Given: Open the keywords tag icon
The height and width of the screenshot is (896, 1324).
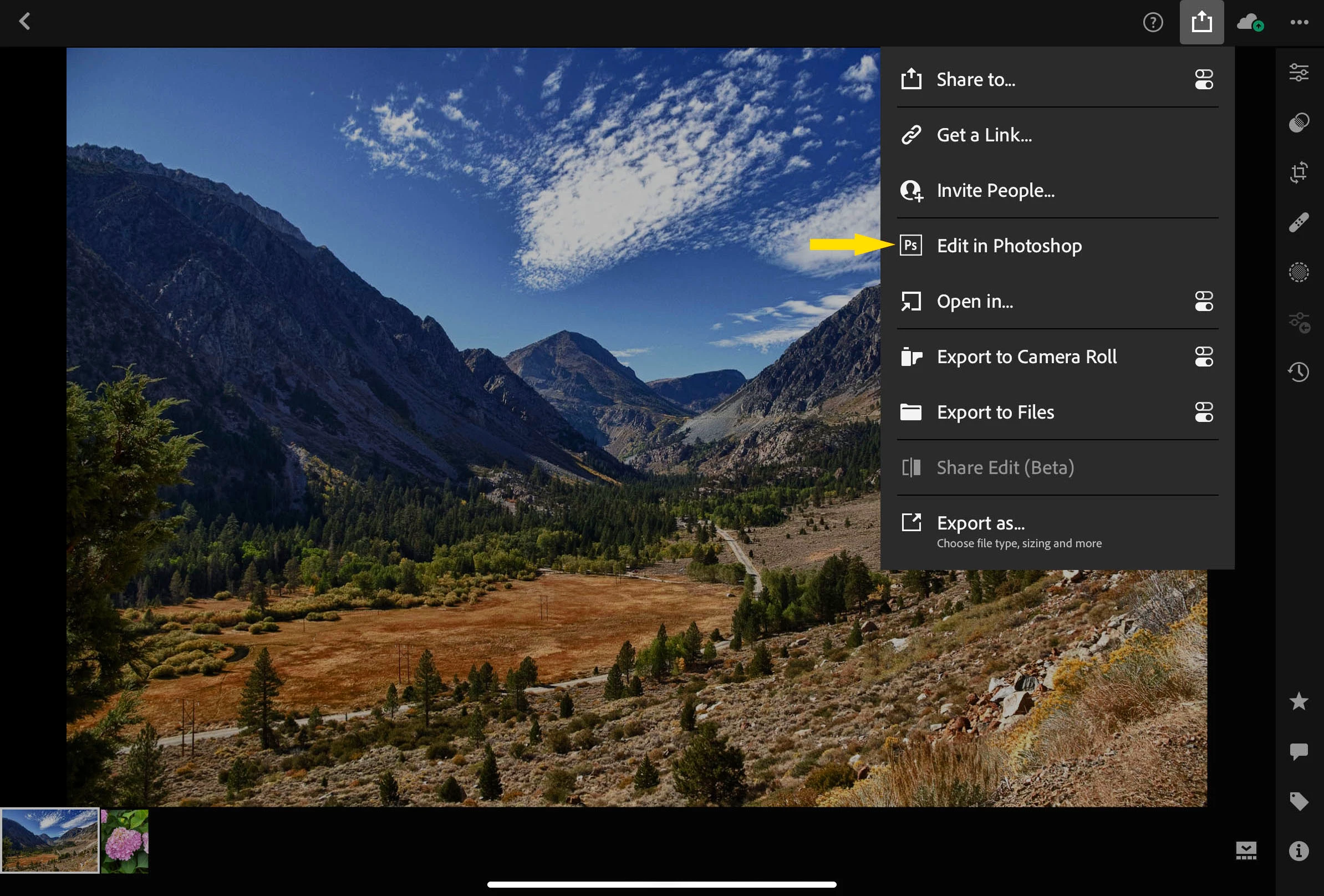Looking at the screenshot, I should point(1298,801).
